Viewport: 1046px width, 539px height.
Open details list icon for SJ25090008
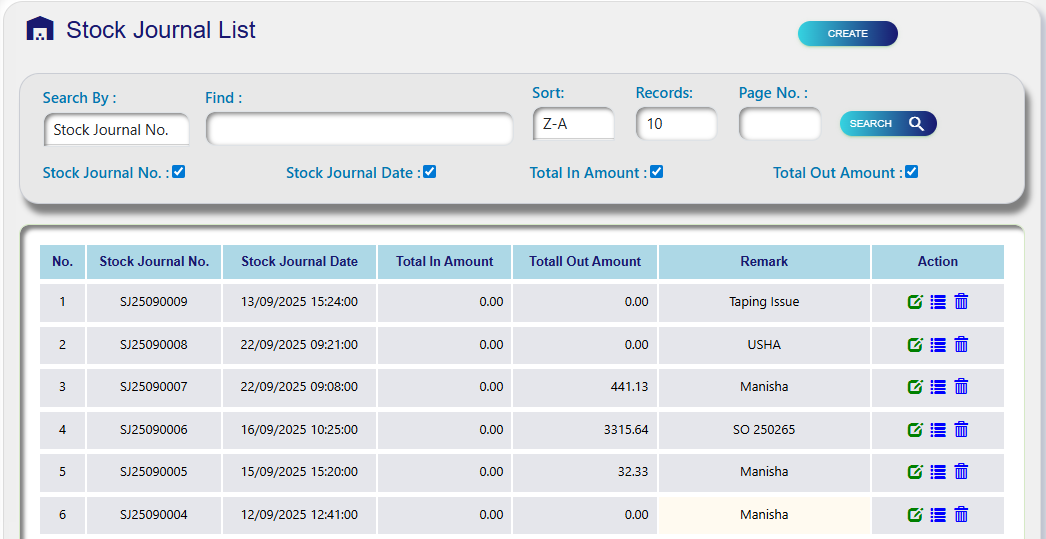point(938,345)
